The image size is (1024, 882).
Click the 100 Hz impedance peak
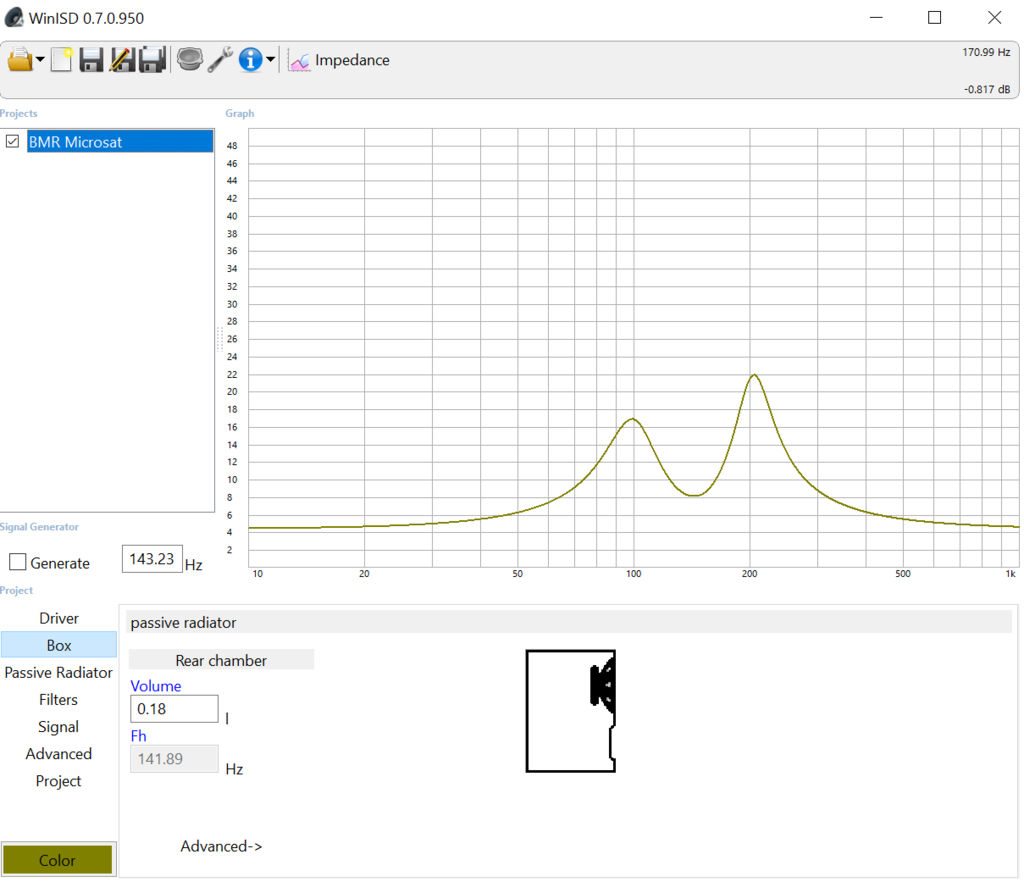[632, 419]
